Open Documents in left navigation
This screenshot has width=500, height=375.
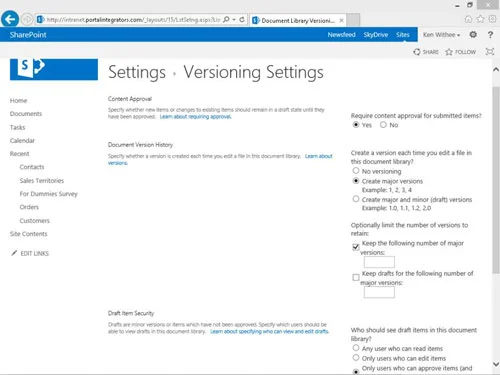(x=26, y=114)
